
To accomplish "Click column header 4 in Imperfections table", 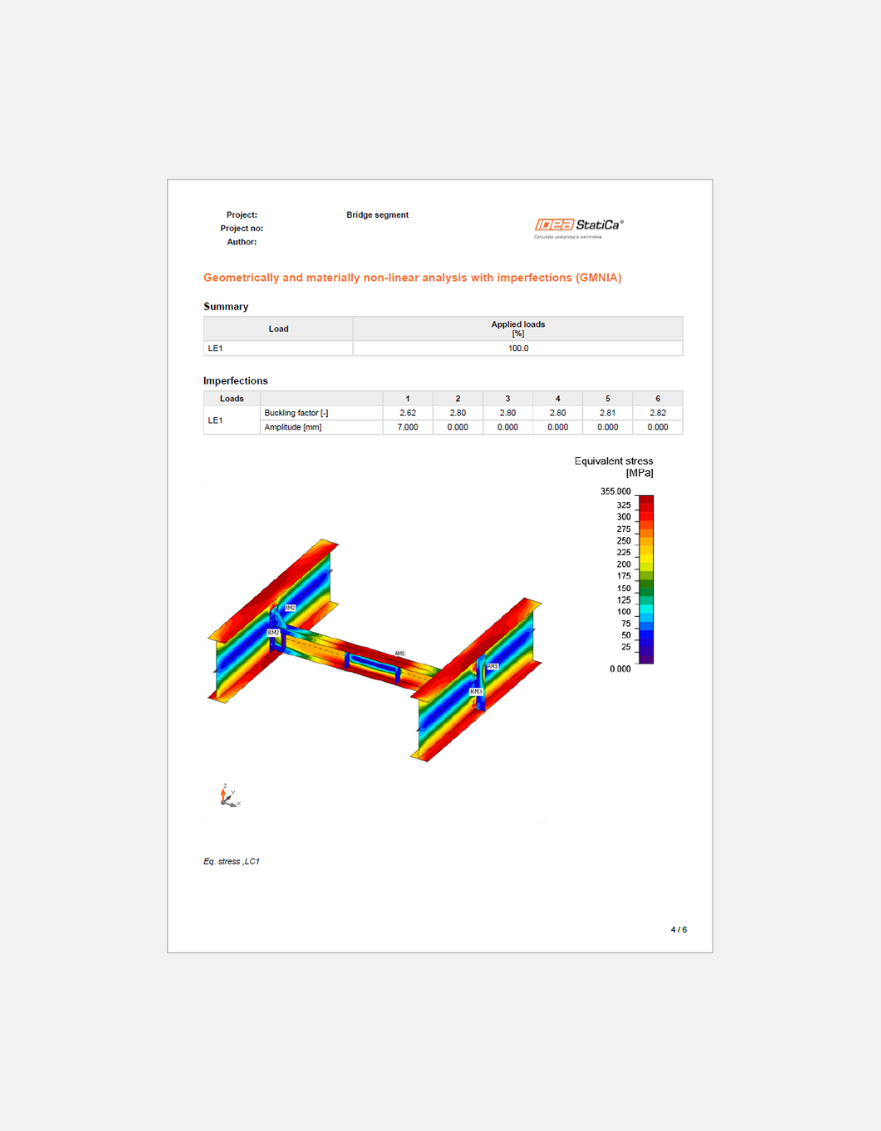I will click(558, 399).
